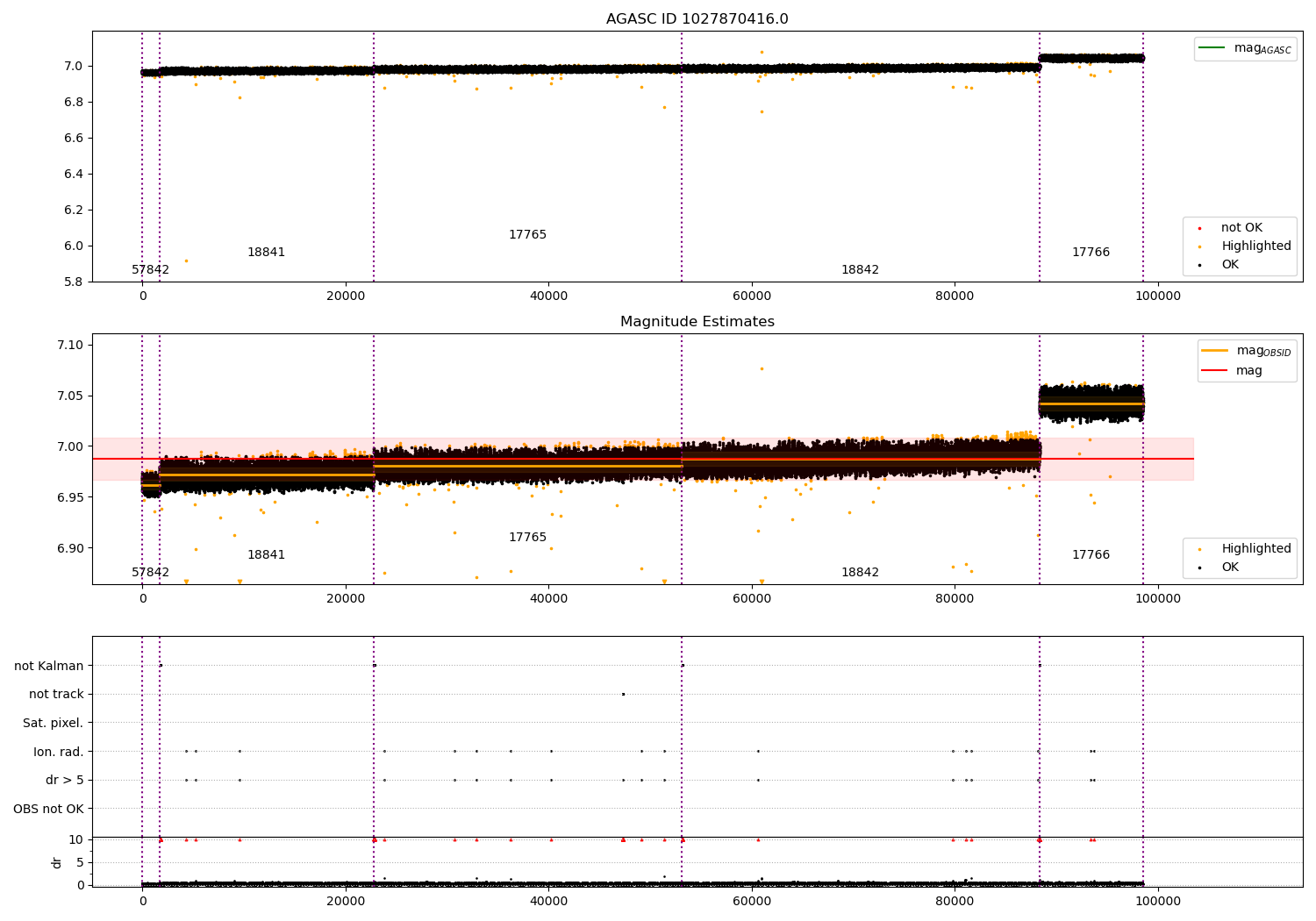Image resolution: width=1316 pixels, height=921 pixels.
Task: Click the 10 tick on the dr axis
Action: [75, 839]
